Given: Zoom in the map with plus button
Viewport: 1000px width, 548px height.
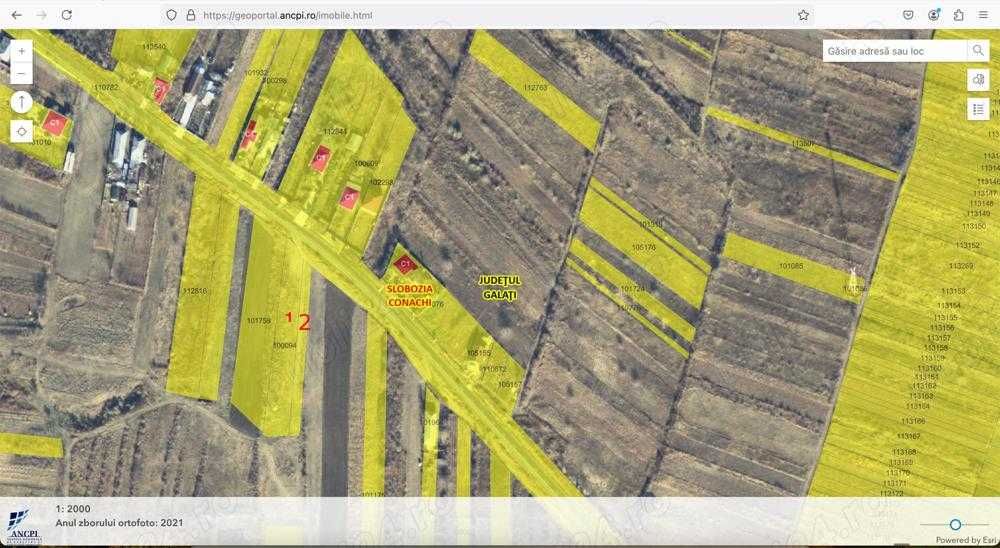Looking at the screenshot, I should pos(22,51).
